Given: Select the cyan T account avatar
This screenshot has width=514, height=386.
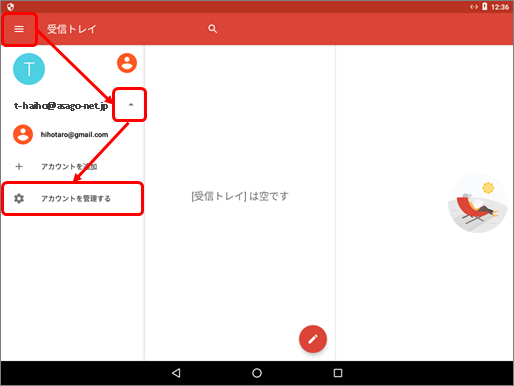Looking at the screenshot, I should (x=29, y=69).
